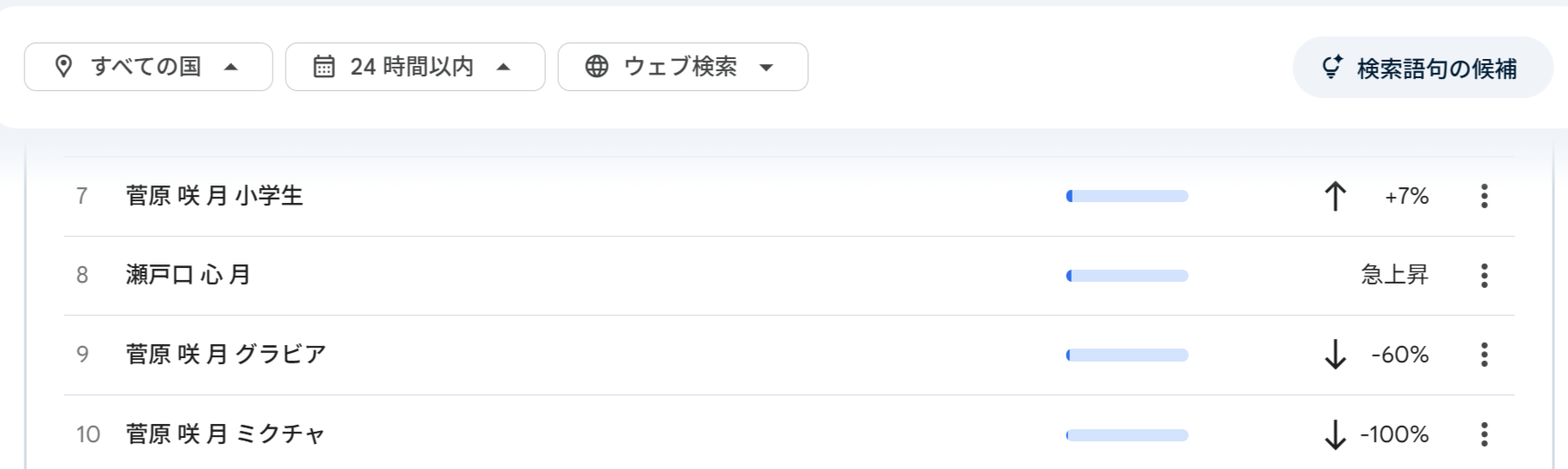Viewport: 1568px width, 469px height.
Task: Open more options for 瀬戸口 心月
Action: point(1484,276)
